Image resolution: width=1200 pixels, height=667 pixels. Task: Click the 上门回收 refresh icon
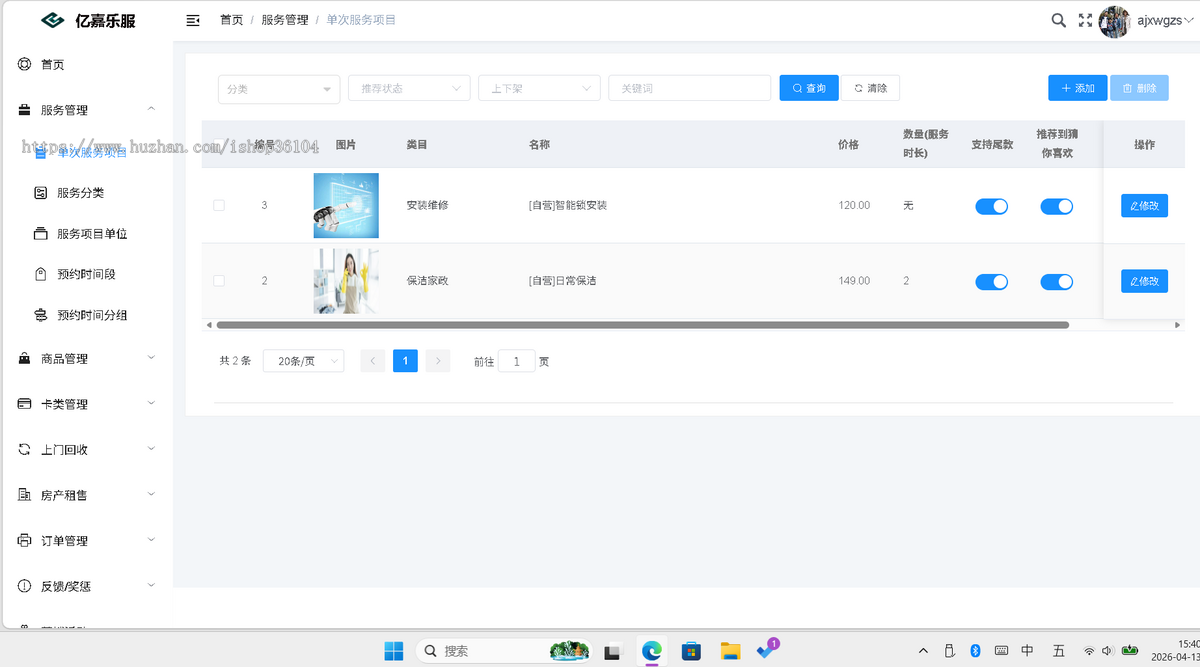coord(25,450)
